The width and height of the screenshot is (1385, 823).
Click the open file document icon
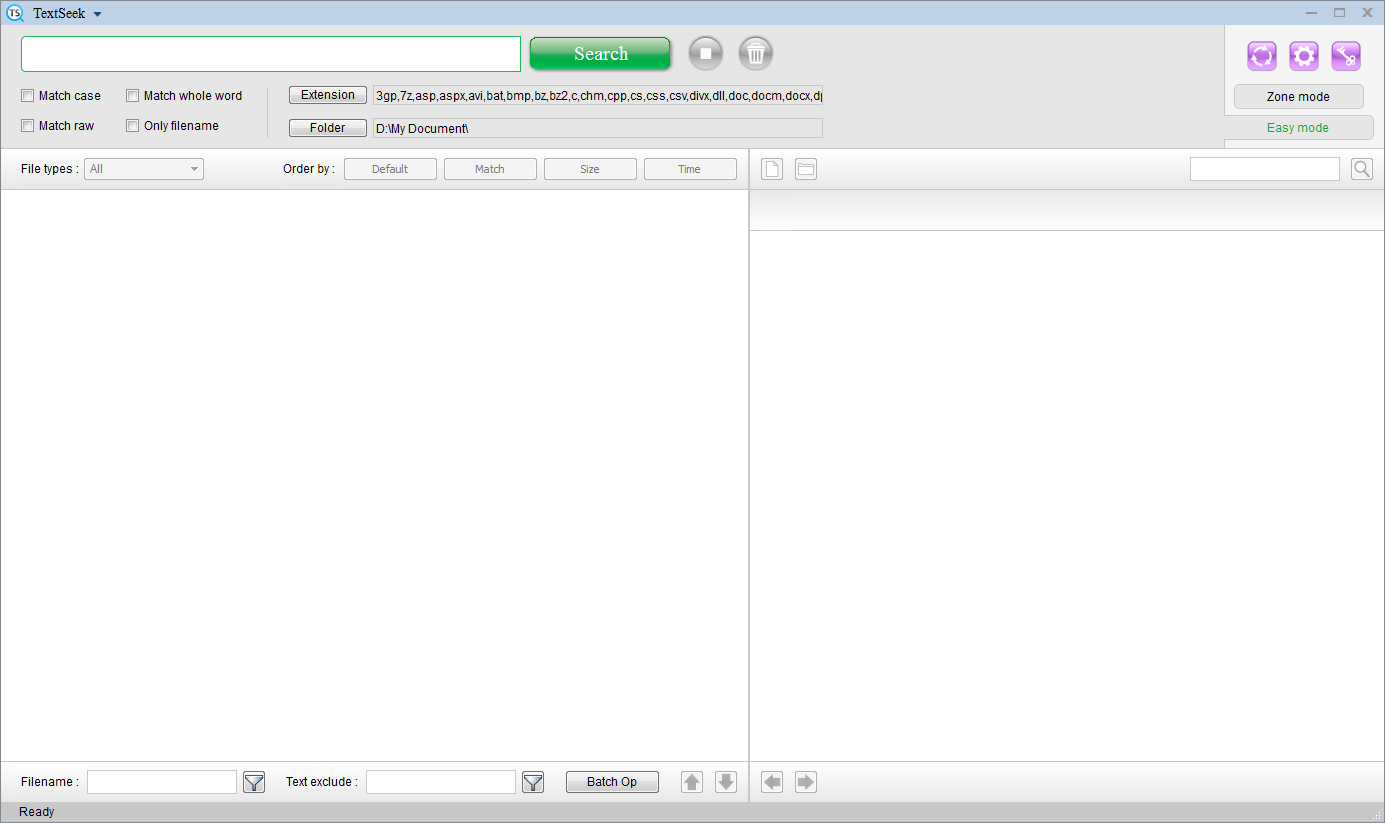(x=772, y=169)
